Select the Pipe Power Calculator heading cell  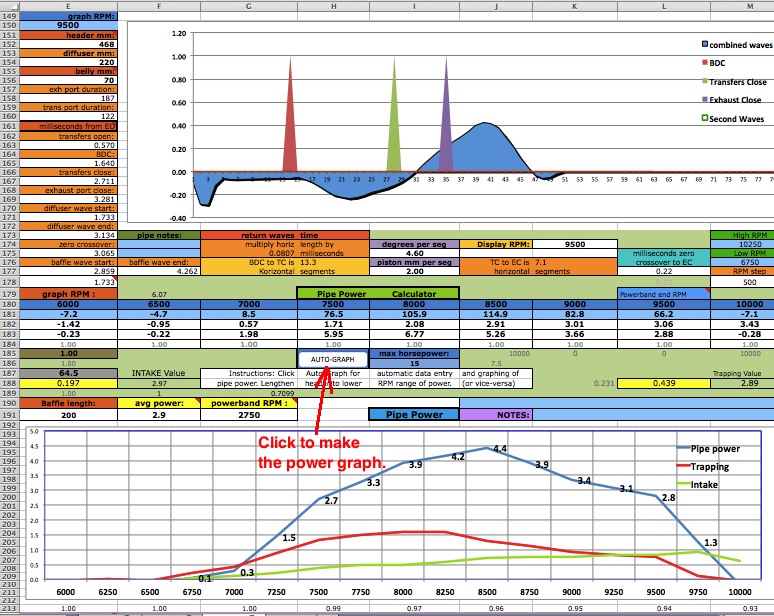[378, 294]
